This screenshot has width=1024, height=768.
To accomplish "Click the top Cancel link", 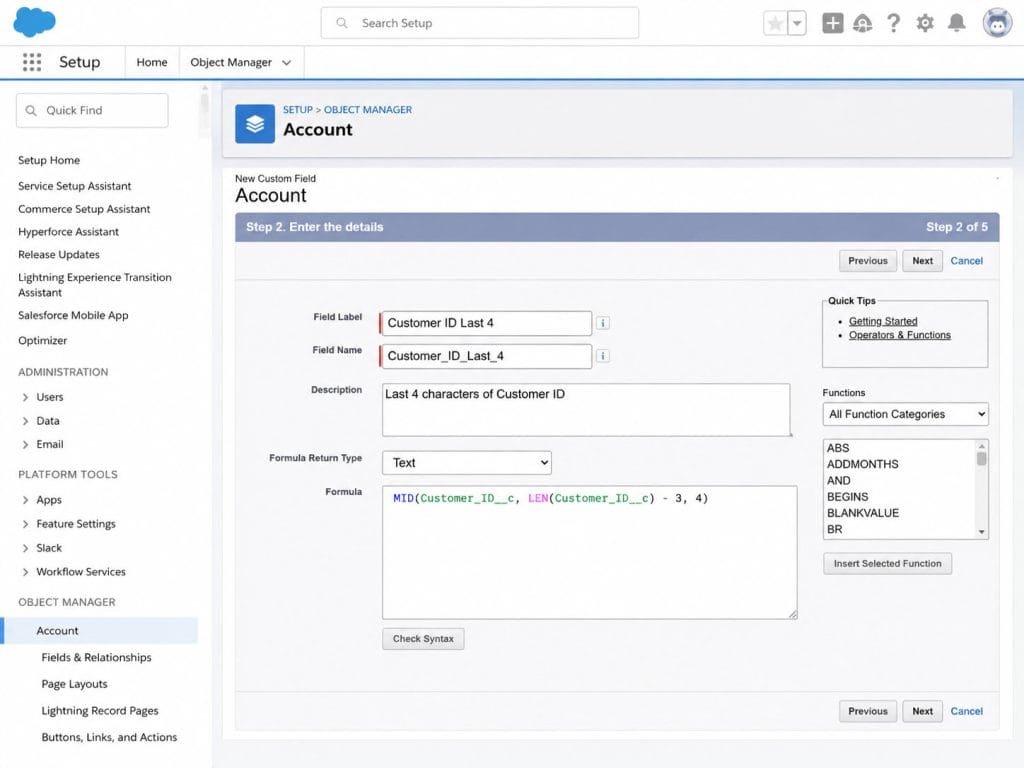I will [967, 261].
